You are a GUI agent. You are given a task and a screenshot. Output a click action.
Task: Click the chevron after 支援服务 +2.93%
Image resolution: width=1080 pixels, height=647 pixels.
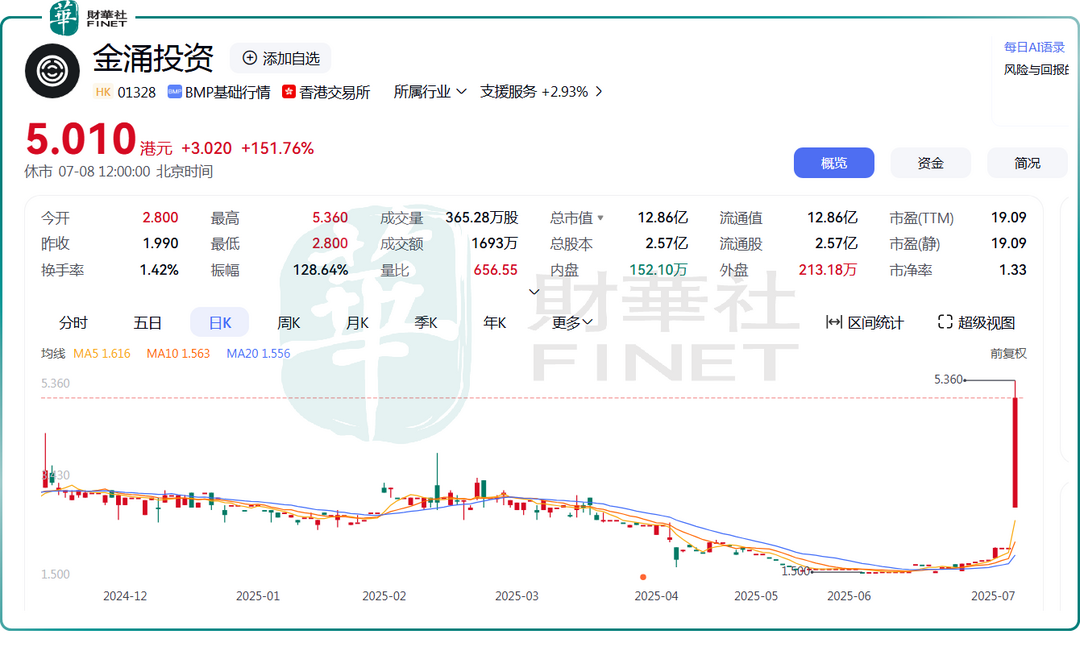click(x=599, y=92)
